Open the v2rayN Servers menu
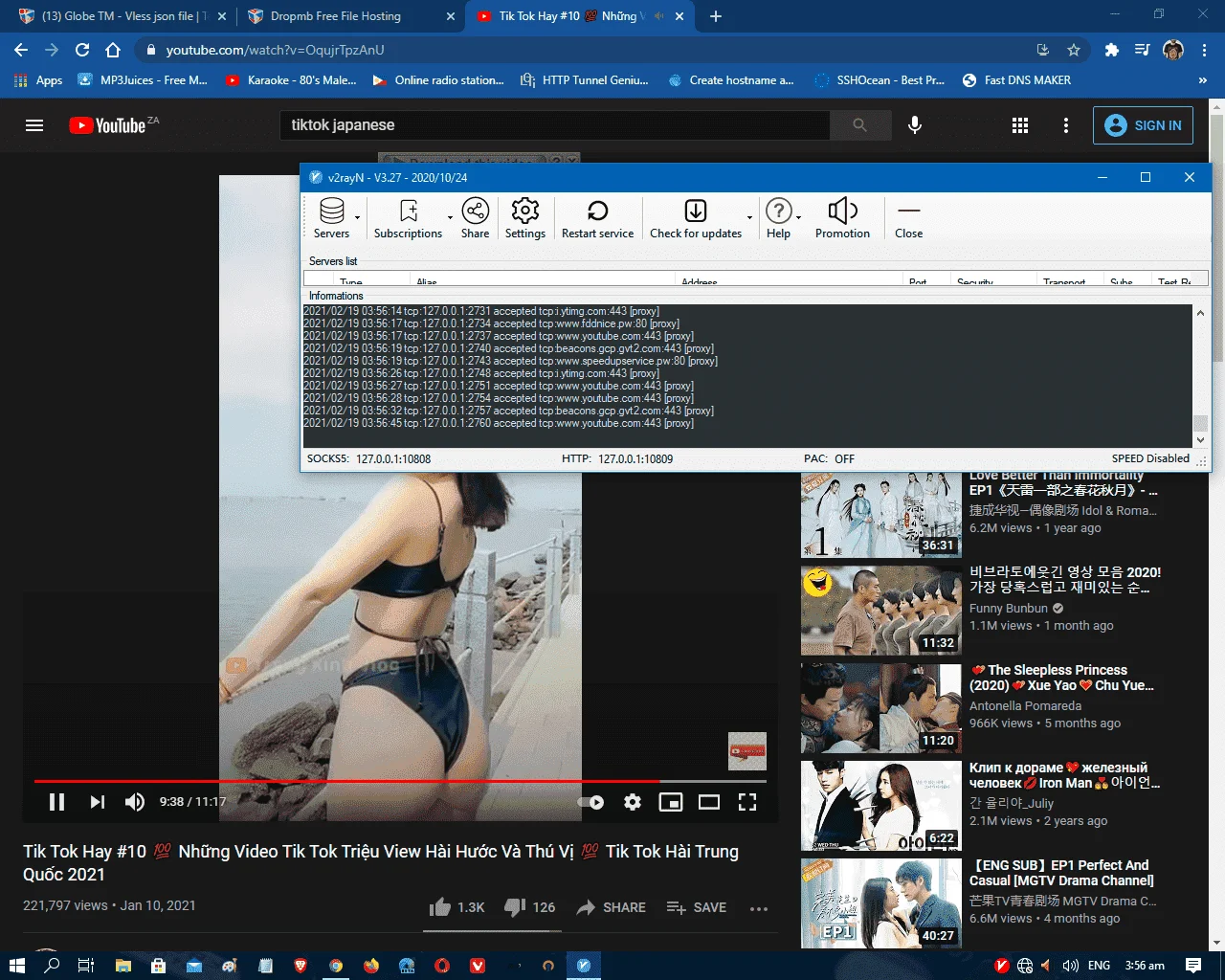The width and height of the screenshot is (1225, 980). pos(331,218)
